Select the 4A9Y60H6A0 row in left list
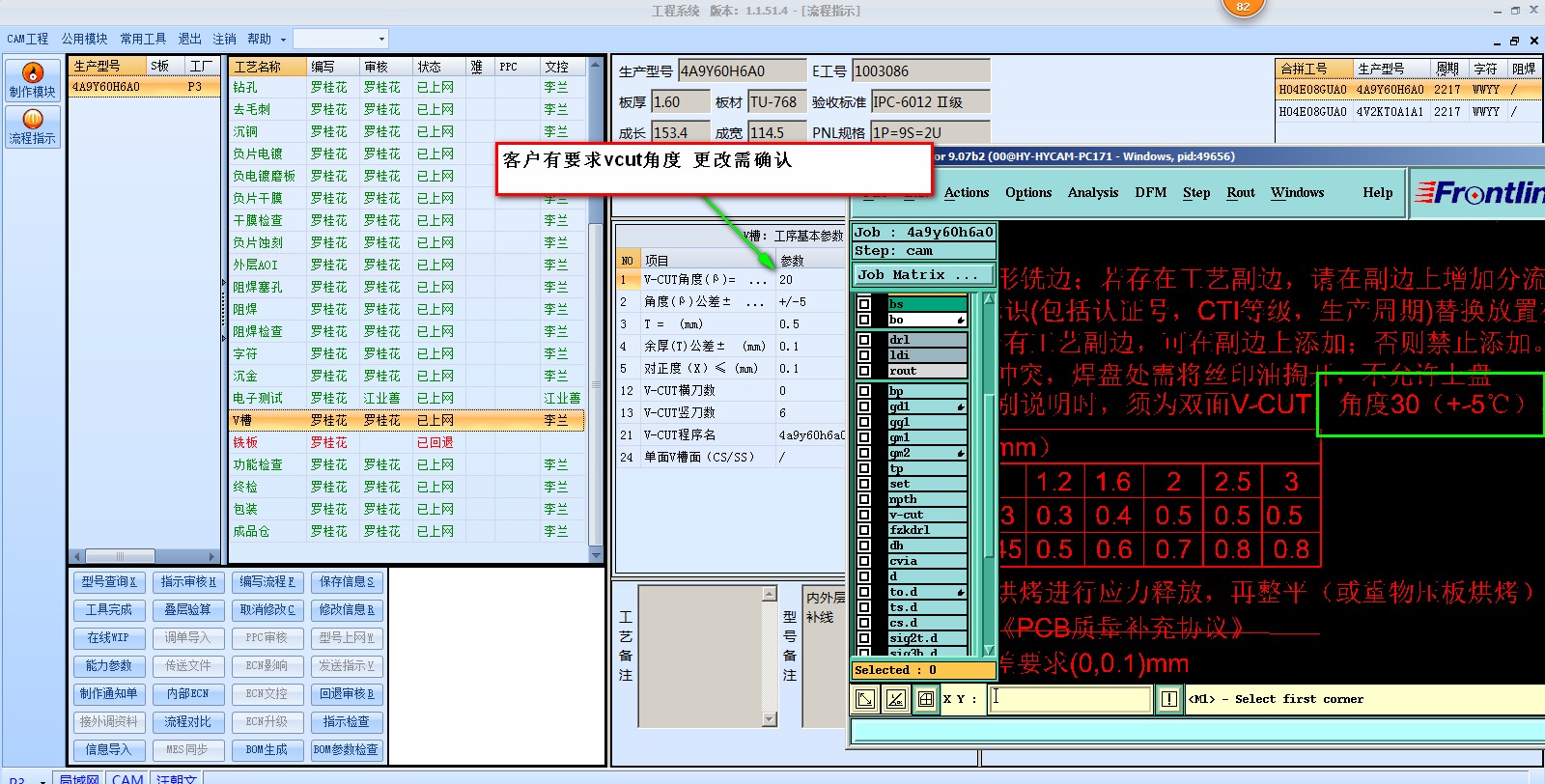Image resolution: width=1545 pixels, height=784 pixels. 145,87
